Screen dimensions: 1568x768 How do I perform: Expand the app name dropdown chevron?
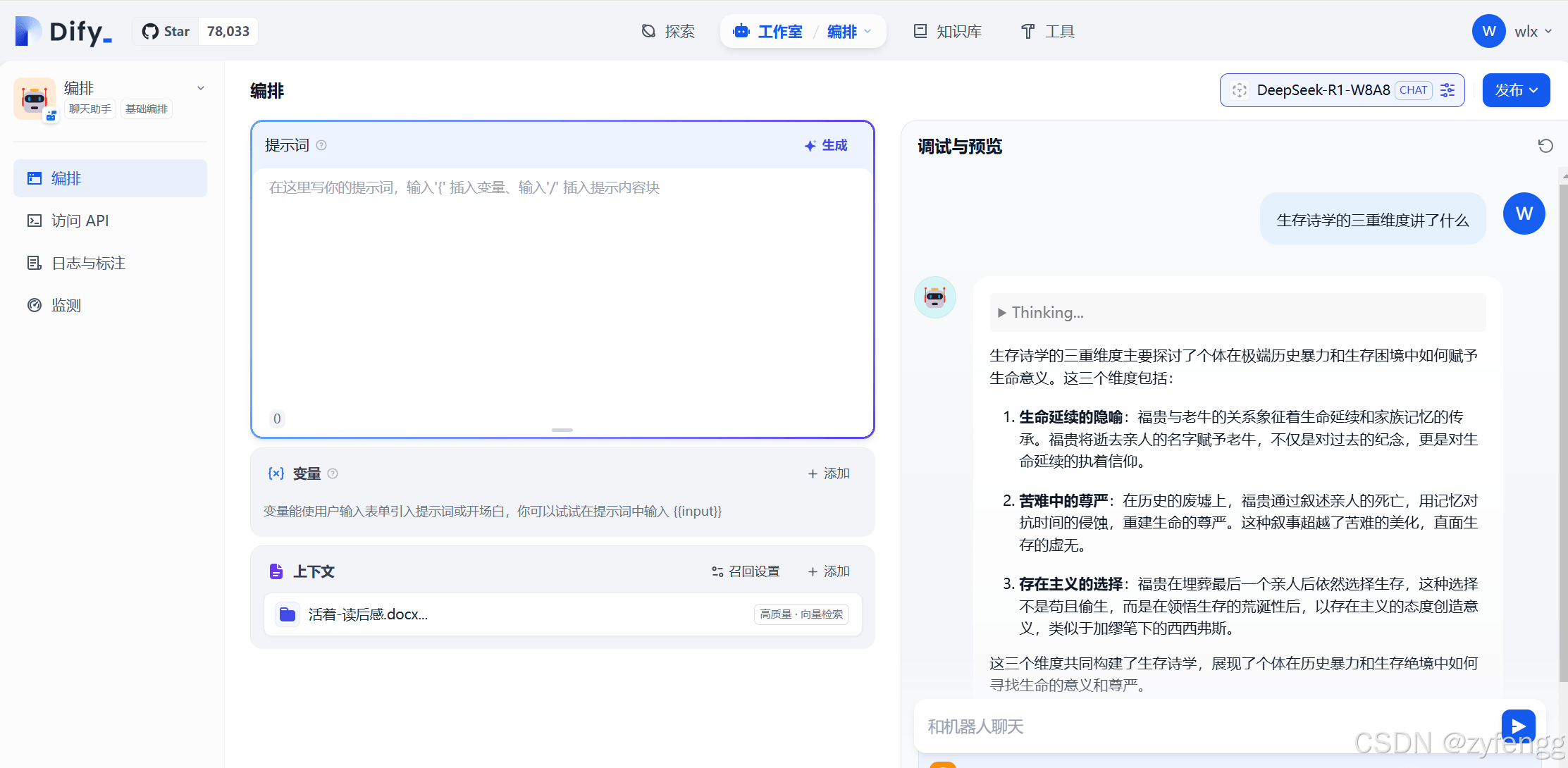tap(201, 89)
